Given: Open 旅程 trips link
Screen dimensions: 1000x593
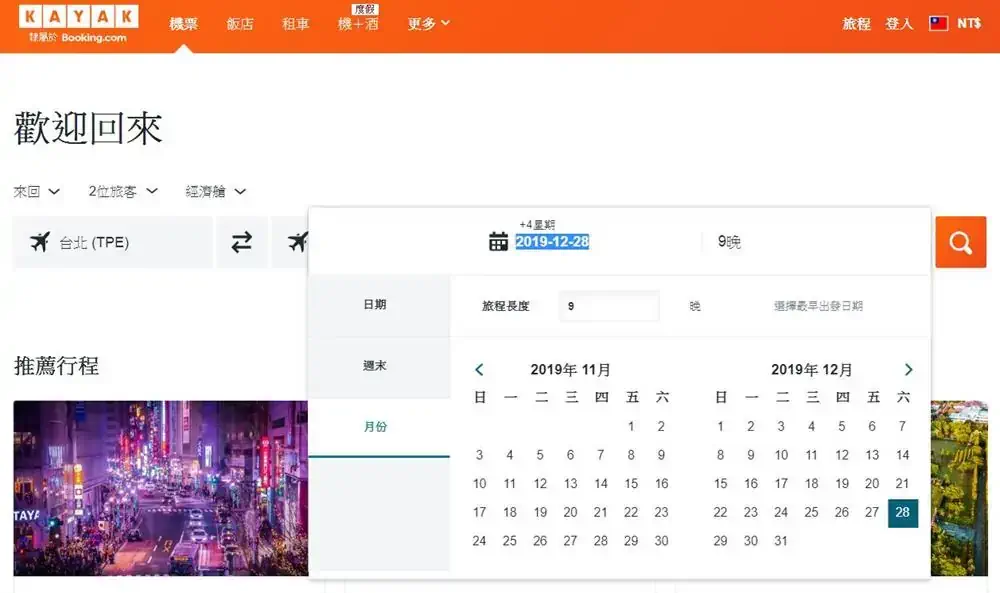Looking at the screenshot, I should 856,24.
